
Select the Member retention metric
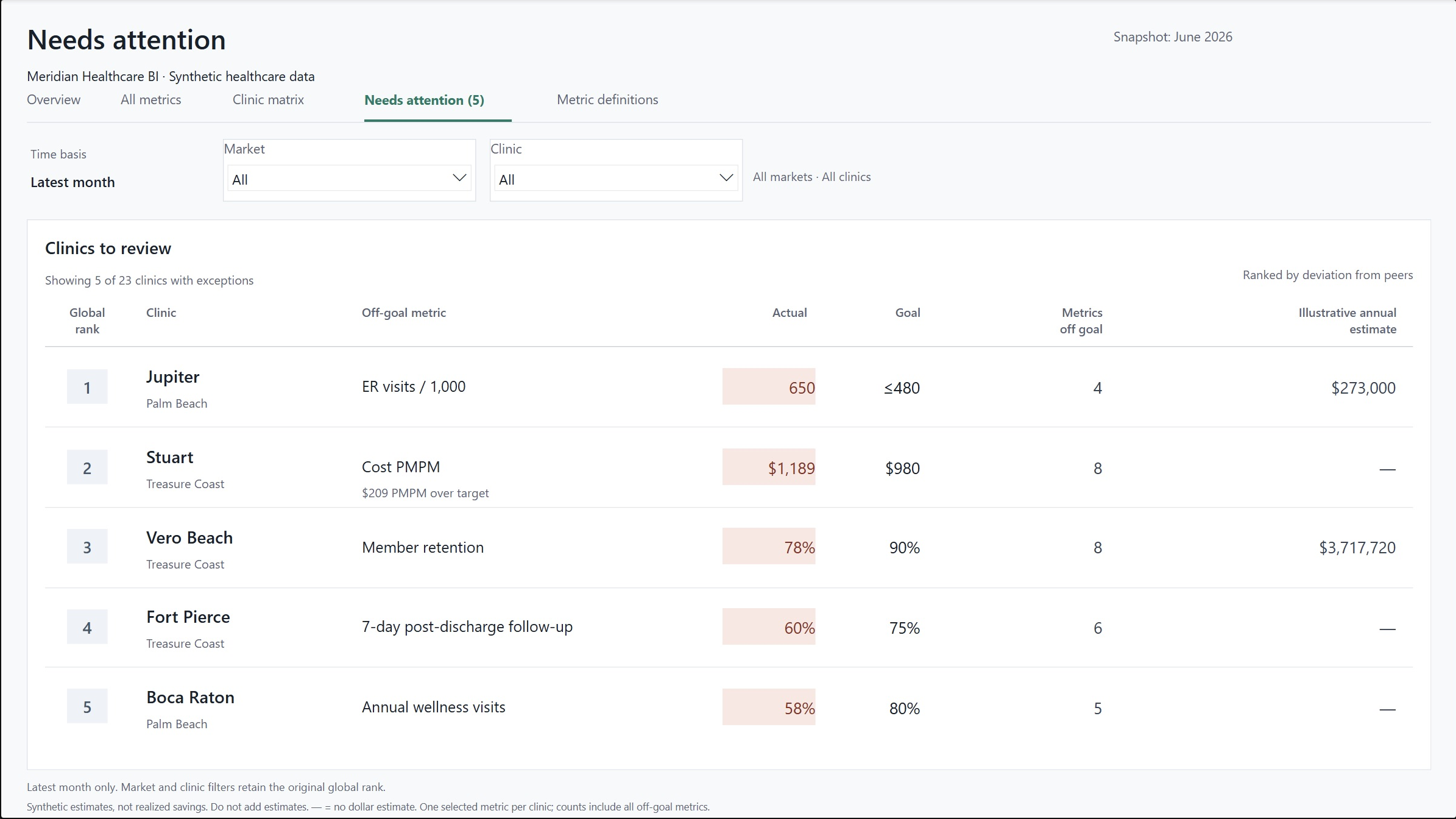click(423, 548)
